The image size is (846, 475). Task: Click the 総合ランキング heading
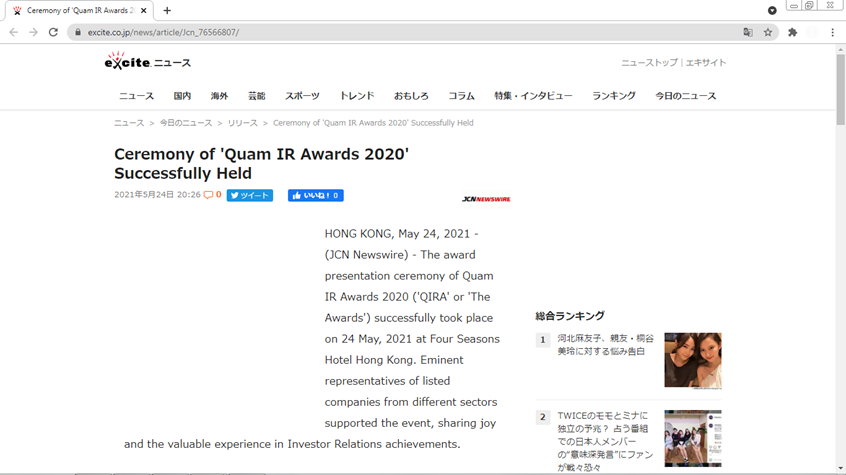point(570,316)
